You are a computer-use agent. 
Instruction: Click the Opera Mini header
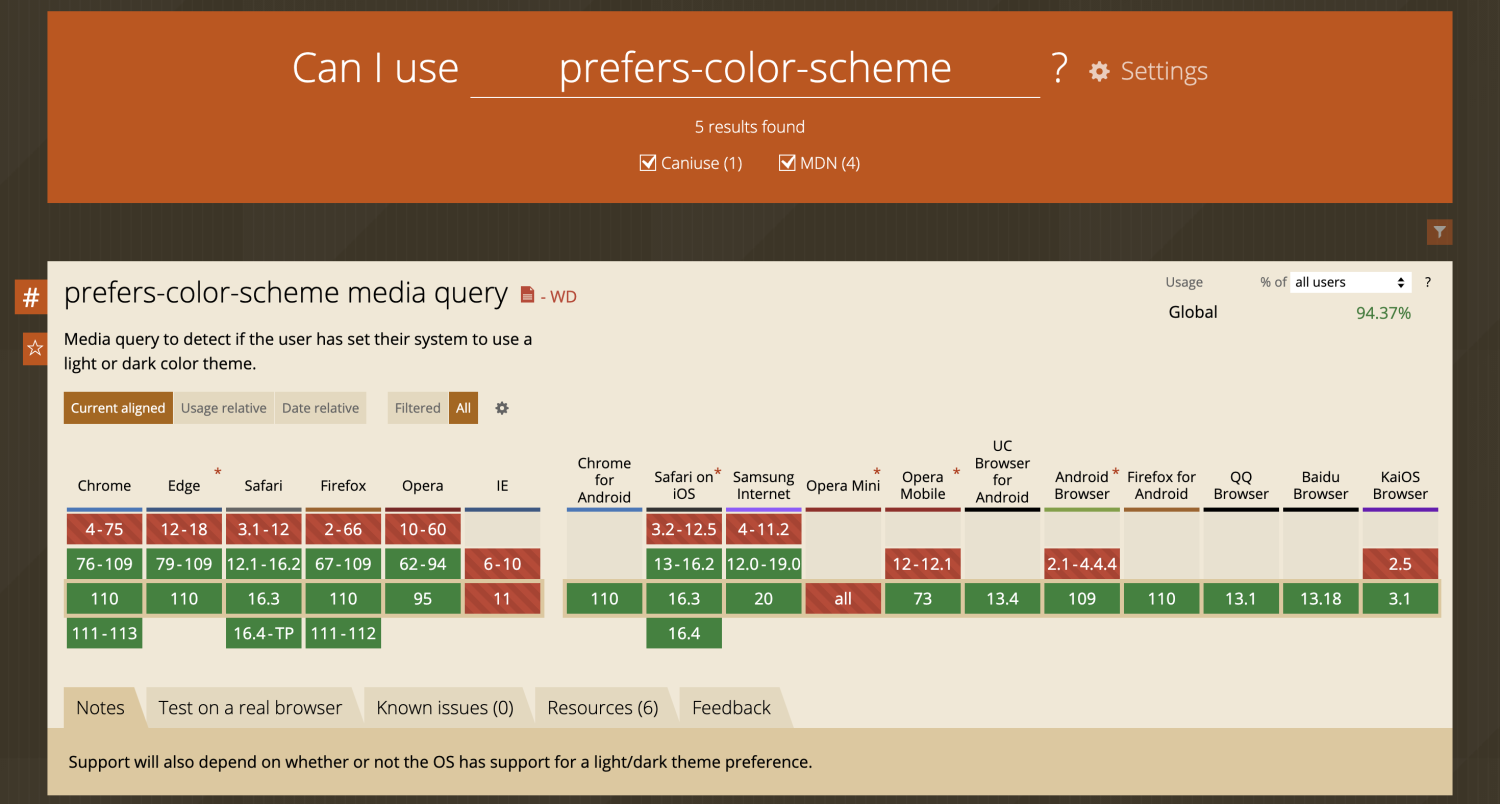coord(843,486)
